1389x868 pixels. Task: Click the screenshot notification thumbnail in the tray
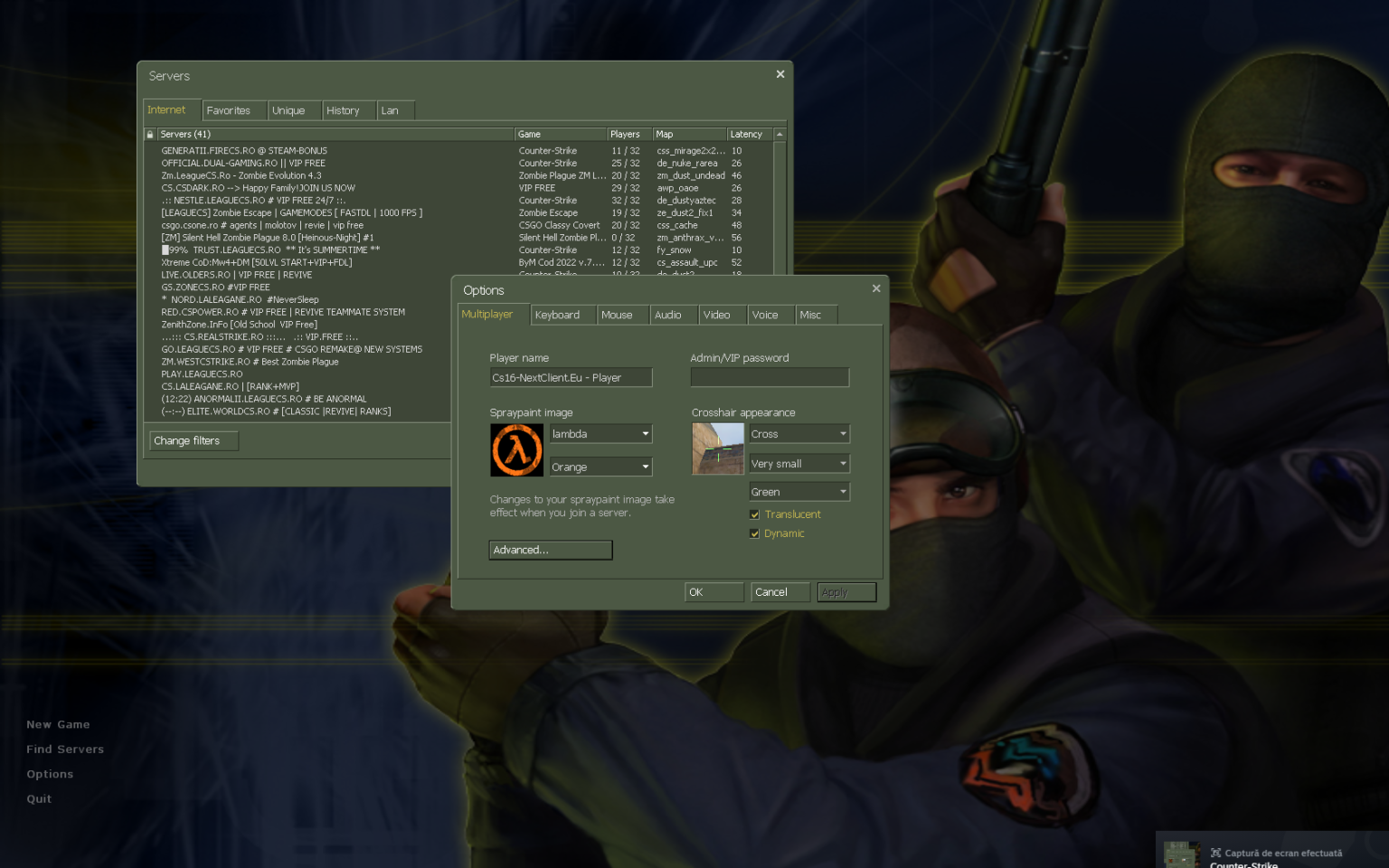coord(1182,854)
